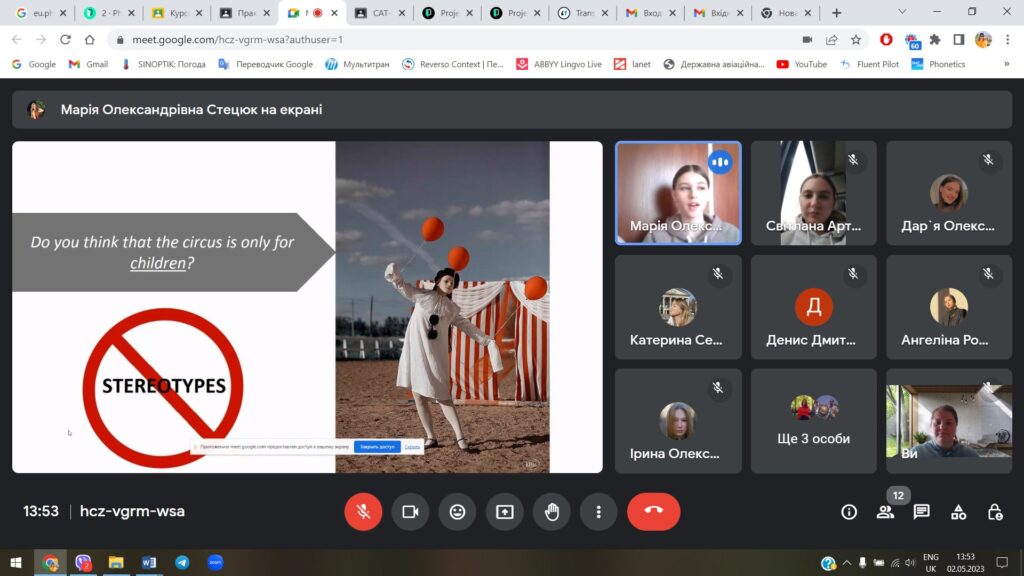
Task: Open the meeting details info icon
Action: (x=849, y=512)
